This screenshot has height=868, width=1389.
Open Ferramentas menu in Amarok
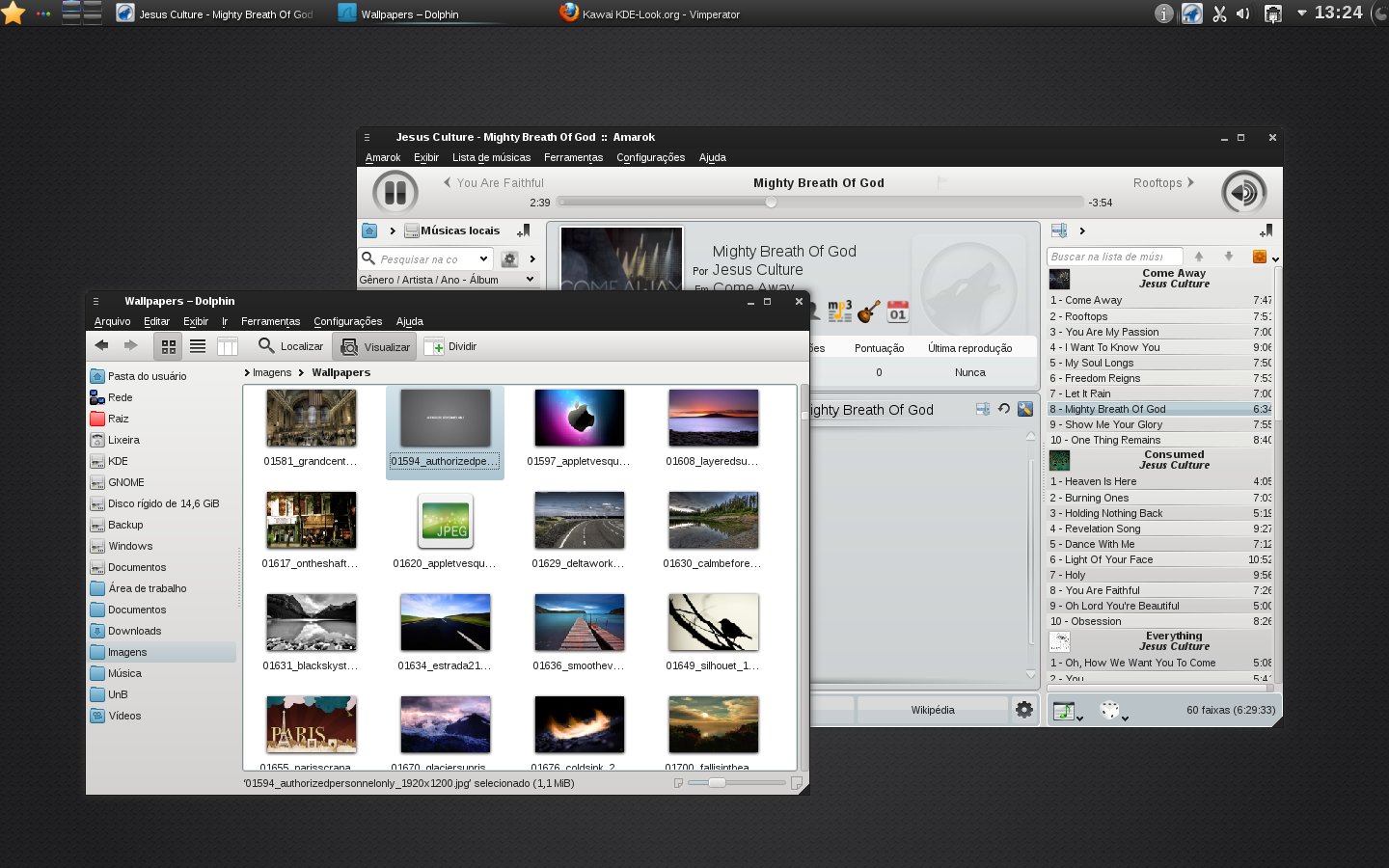(x=573, y=157)
